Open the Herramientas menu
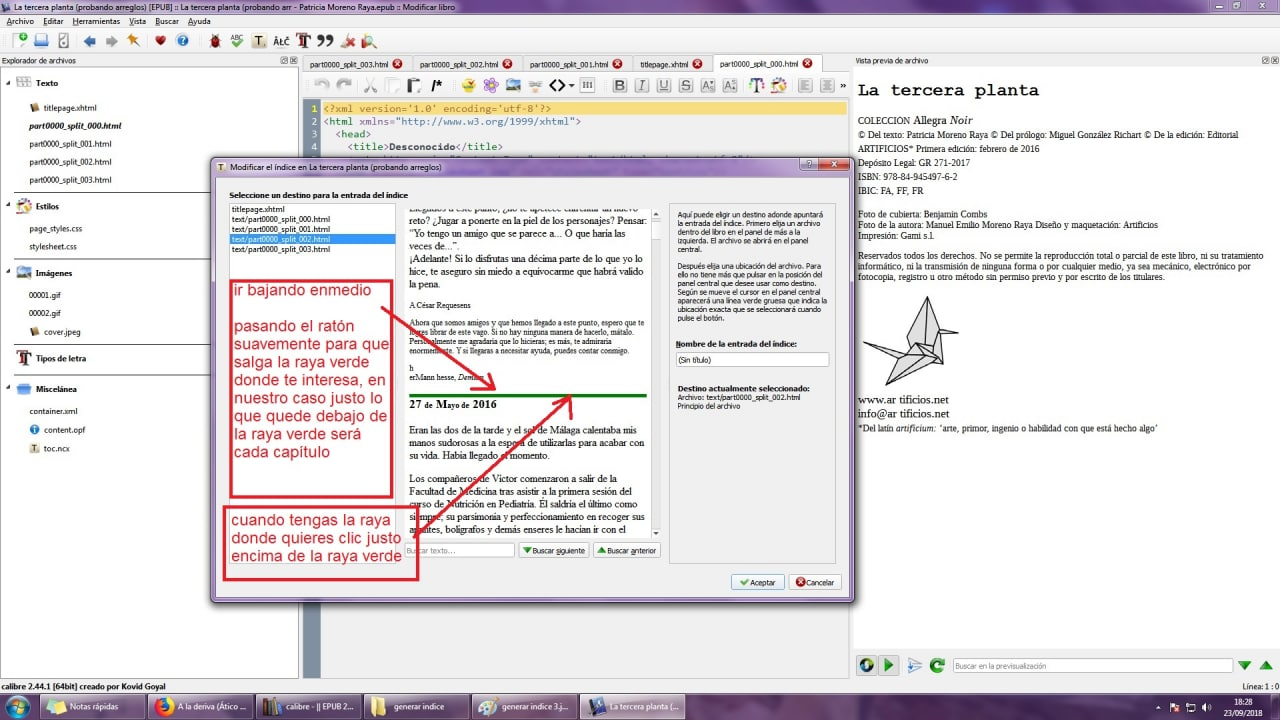 point(96,21)
